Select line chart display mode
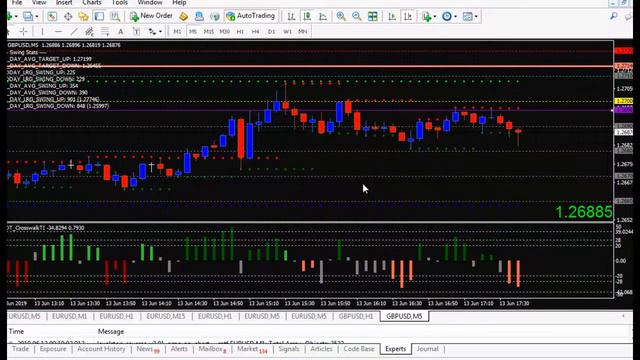Screen dimensions: 640x360 323,16
